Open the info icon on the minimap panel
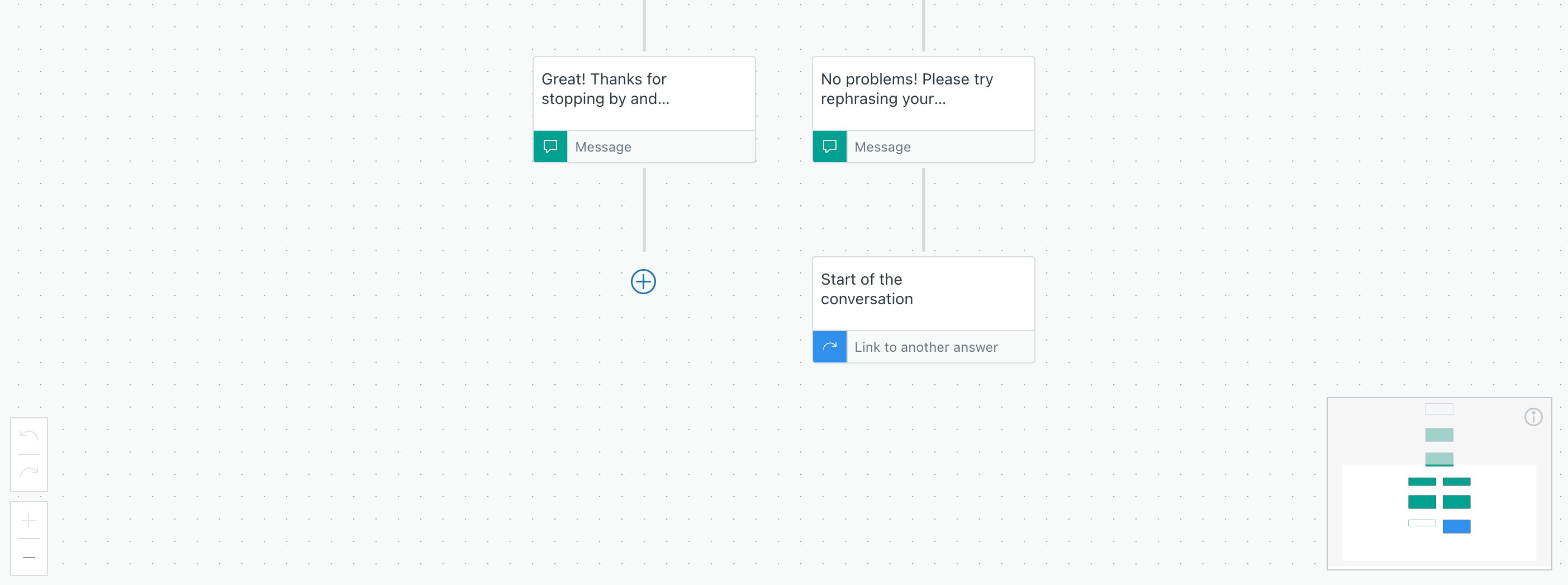1568x585 pixels. [1534, 417]
